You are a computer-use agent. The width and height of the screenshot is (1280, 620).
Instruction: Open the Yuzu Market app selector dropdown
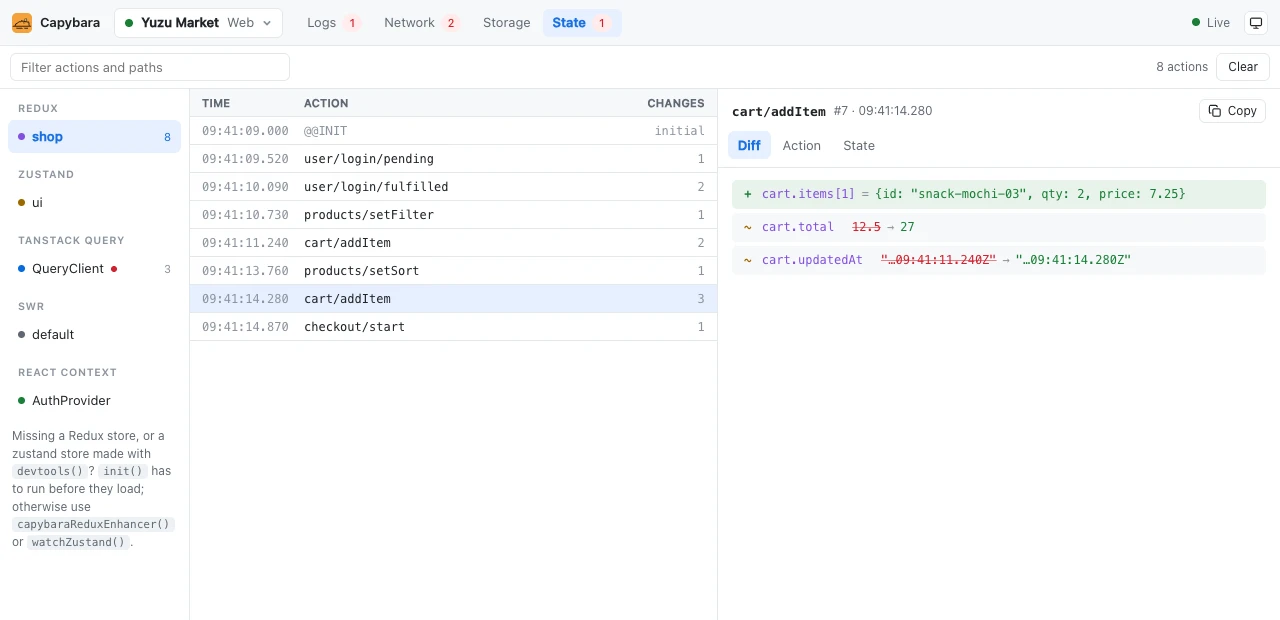198,23
